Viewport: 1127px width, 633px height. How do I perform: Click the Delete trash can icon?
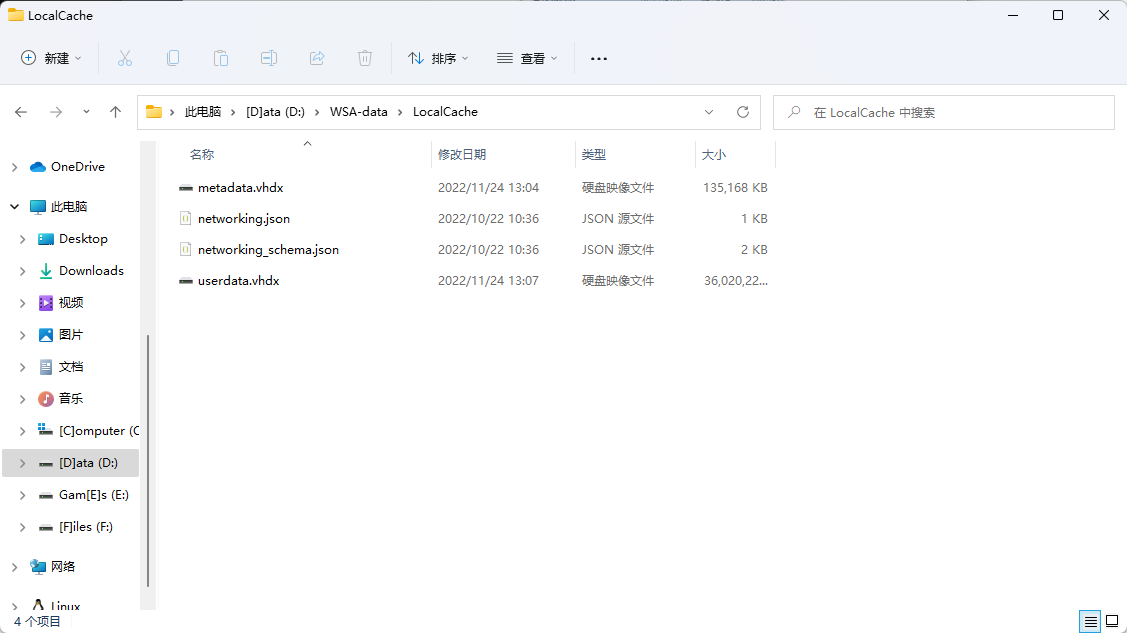365,58
